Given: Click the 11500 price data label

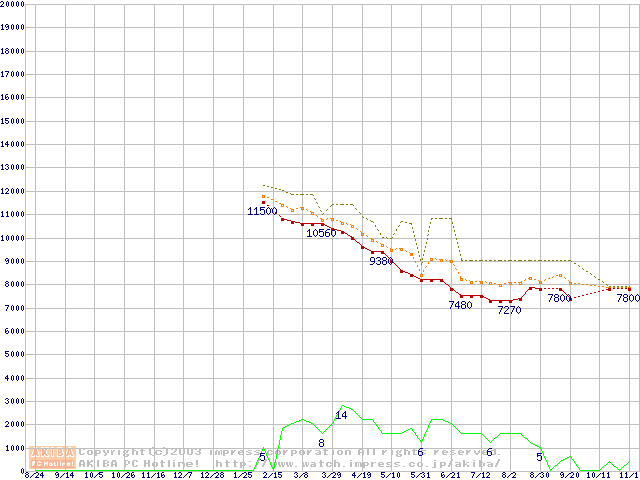Looking at the screenshot, I should (x=262, y=211).
